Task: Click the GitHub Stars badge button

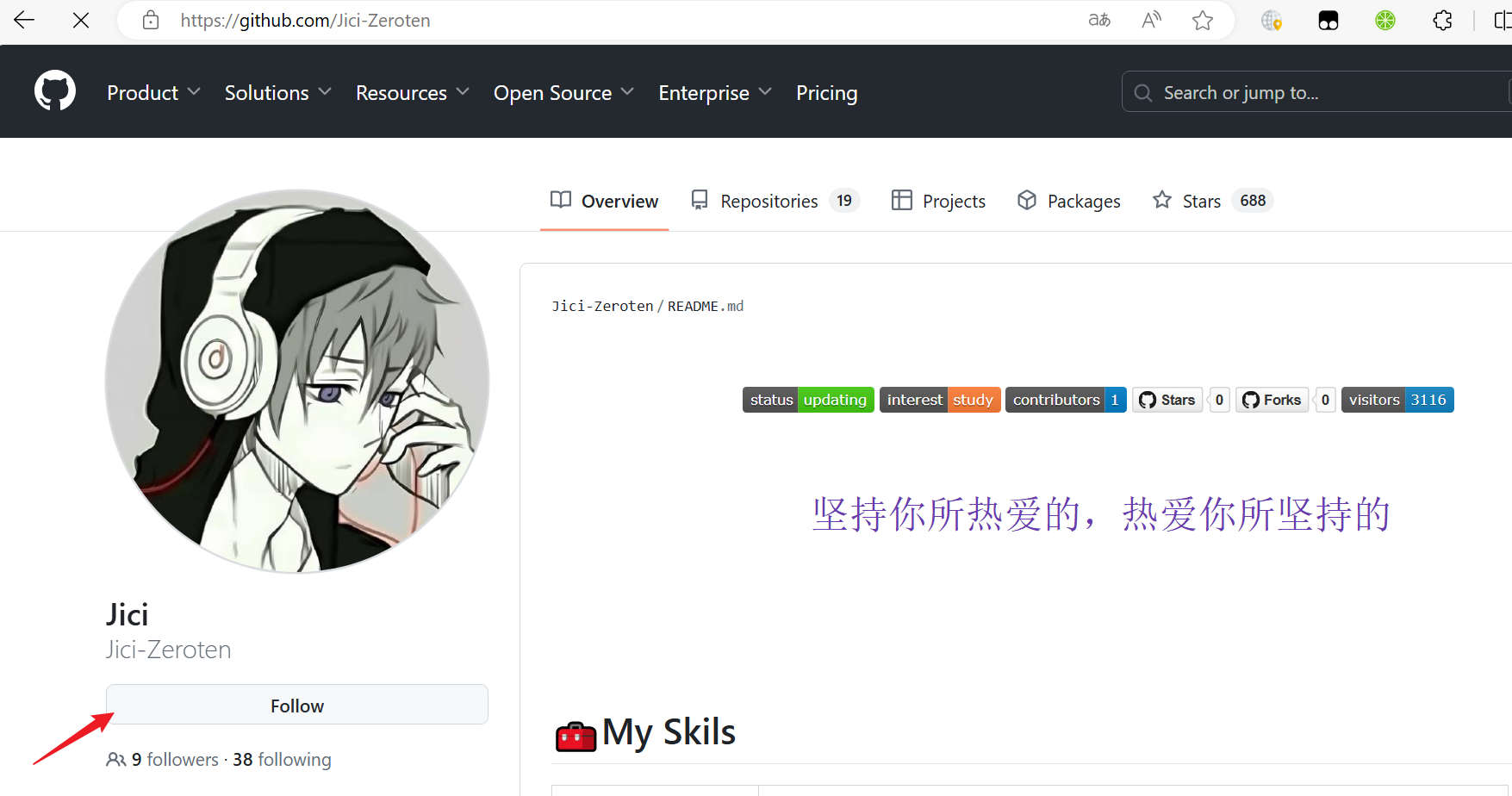Action: pyautogui.click(x=1167, y=400)
